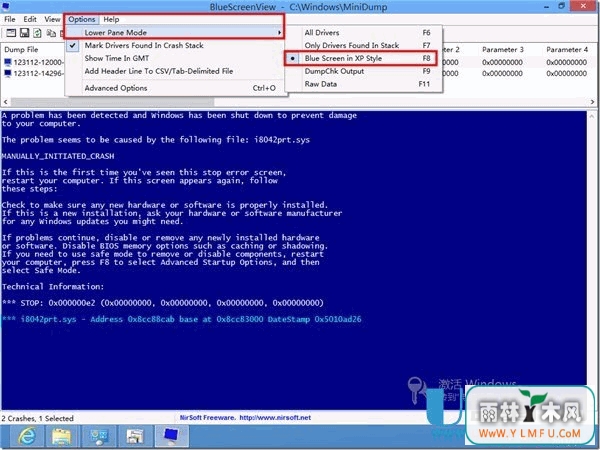The image size is (600, 450).
Task: Open File Explorer from the taskbar
Action: pyautogui.click(x=61, y=436)
